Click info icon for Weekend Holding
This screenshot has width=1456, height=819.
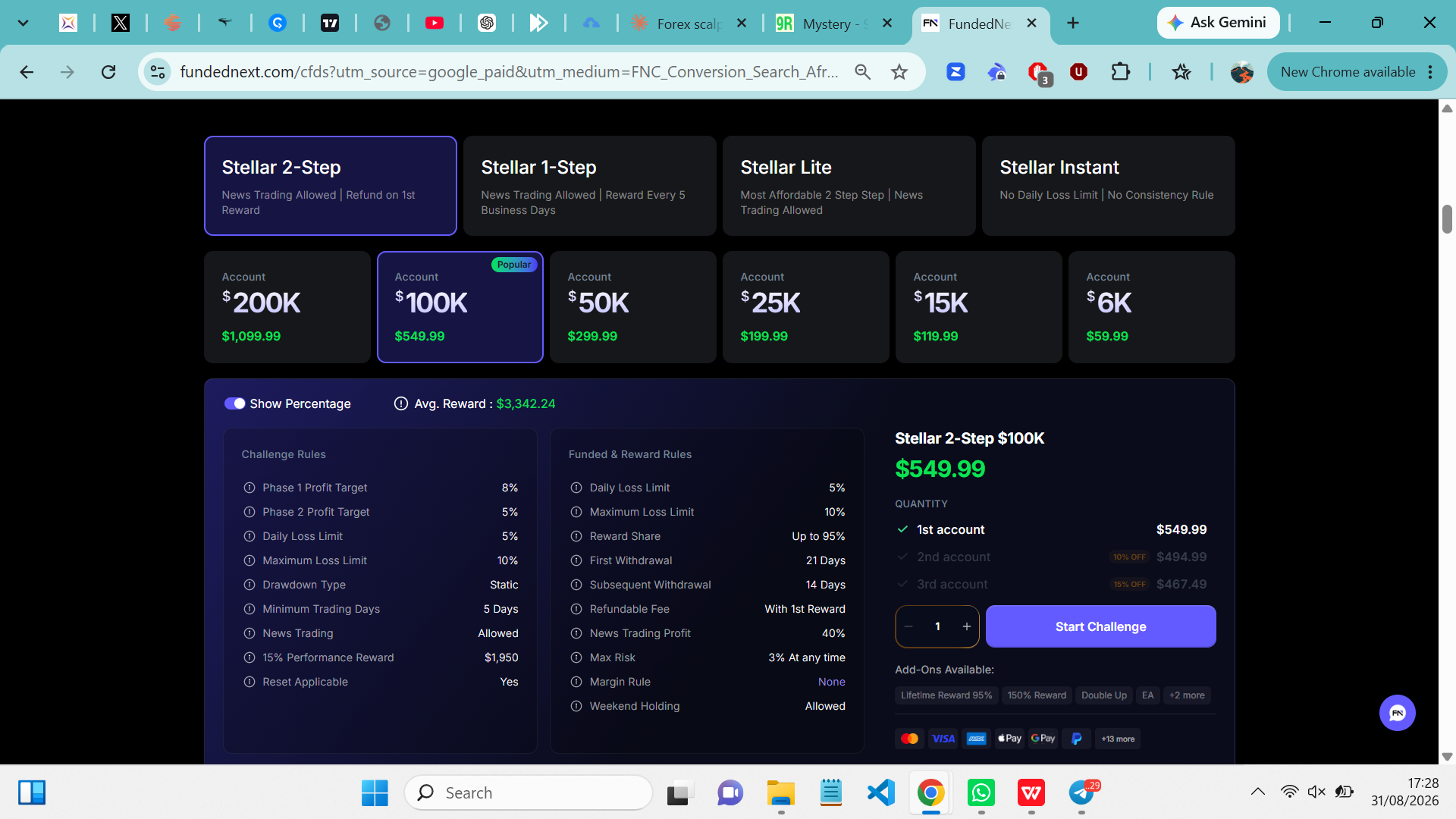(x=576, y=706)
